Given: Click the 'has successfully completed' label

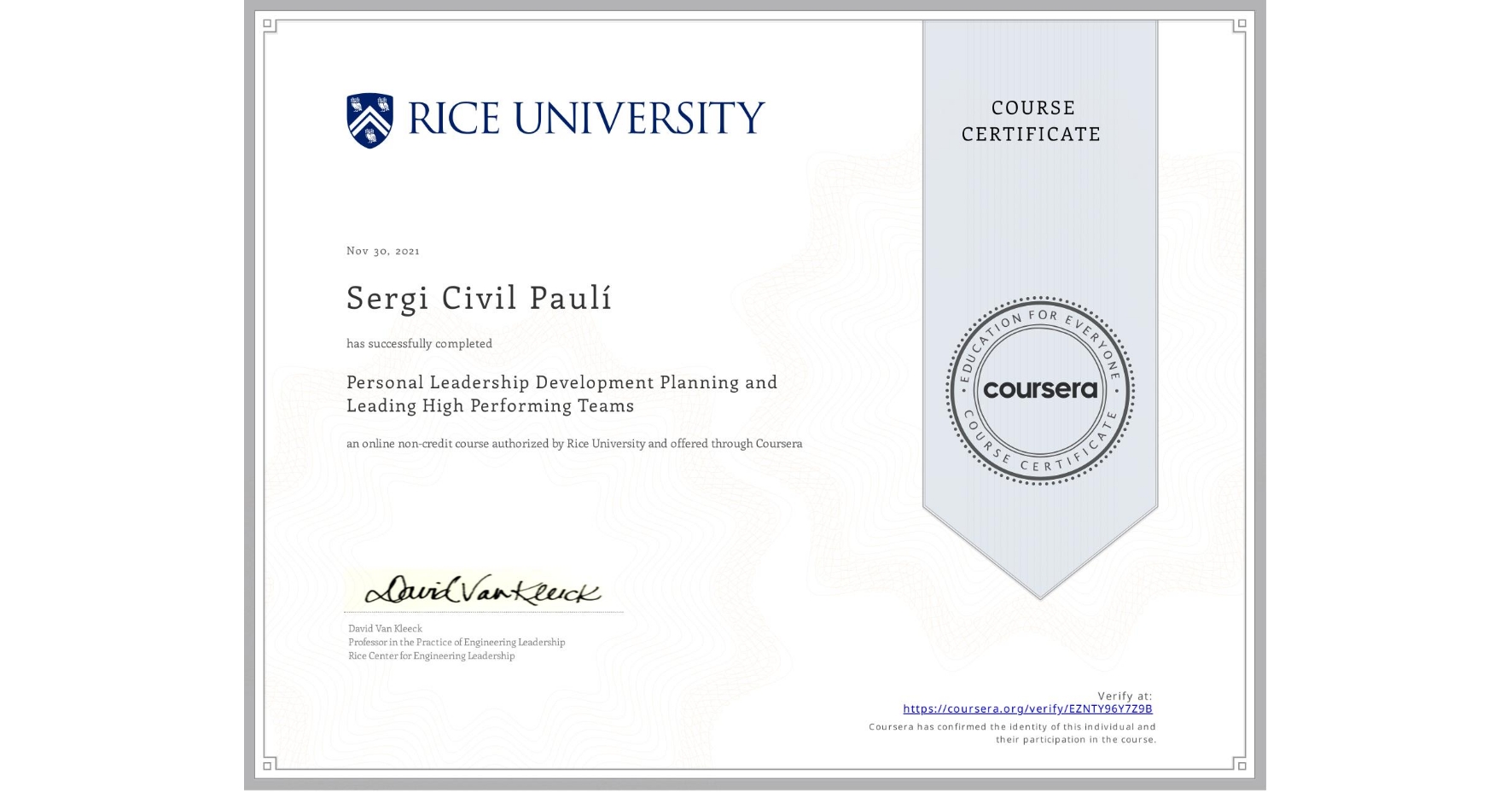Looking at the screenshot, I should coord(419,343).
